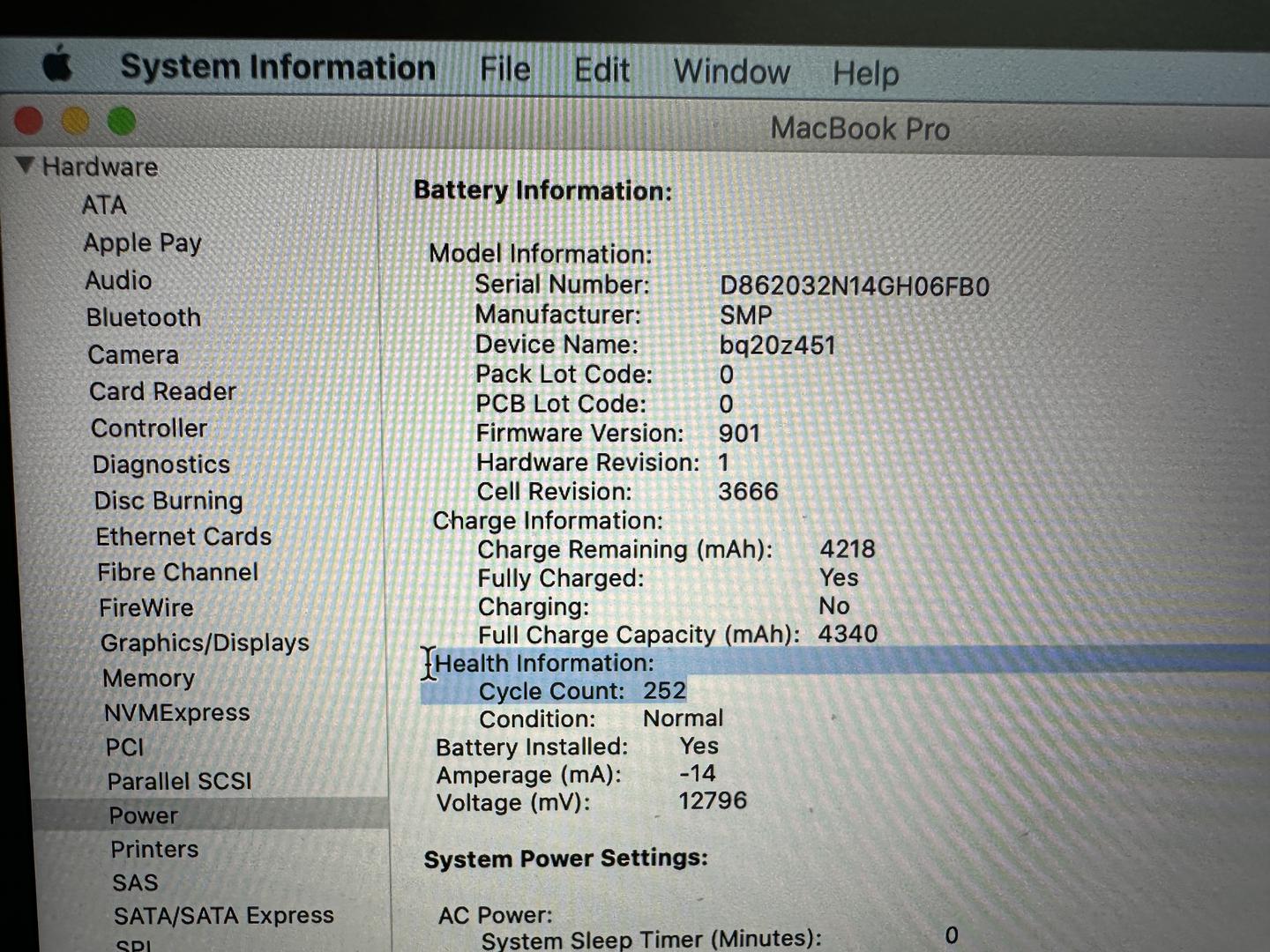The width and height of the screenshot is (1270, 952).
Task: Open the File menu
Action: (504, 70)
